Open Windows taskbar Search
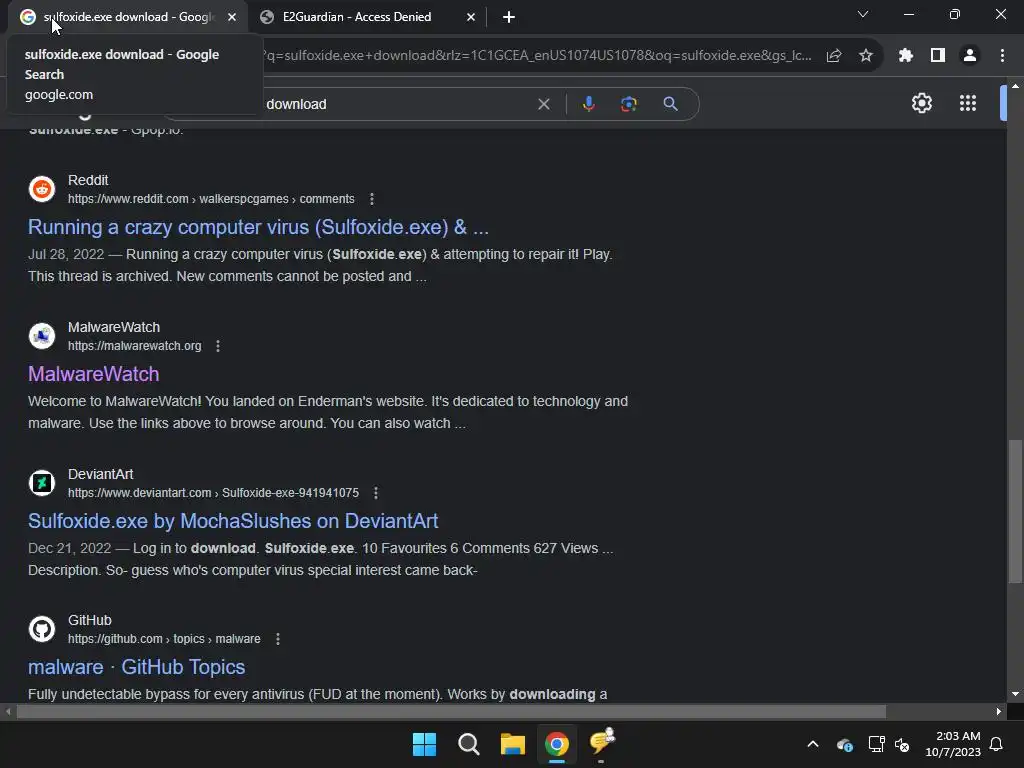 (469, 744)
